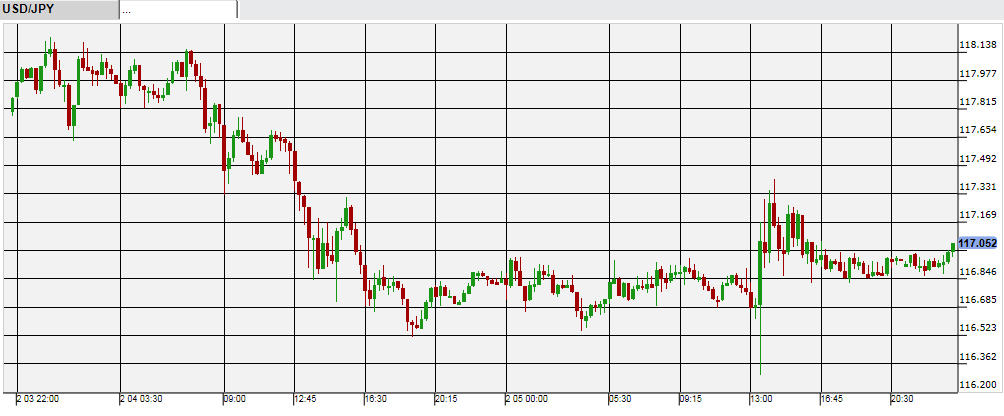Click the 20:30 time axis label
The height and width of the screenshot is (416, 1004).
[904, 398]
